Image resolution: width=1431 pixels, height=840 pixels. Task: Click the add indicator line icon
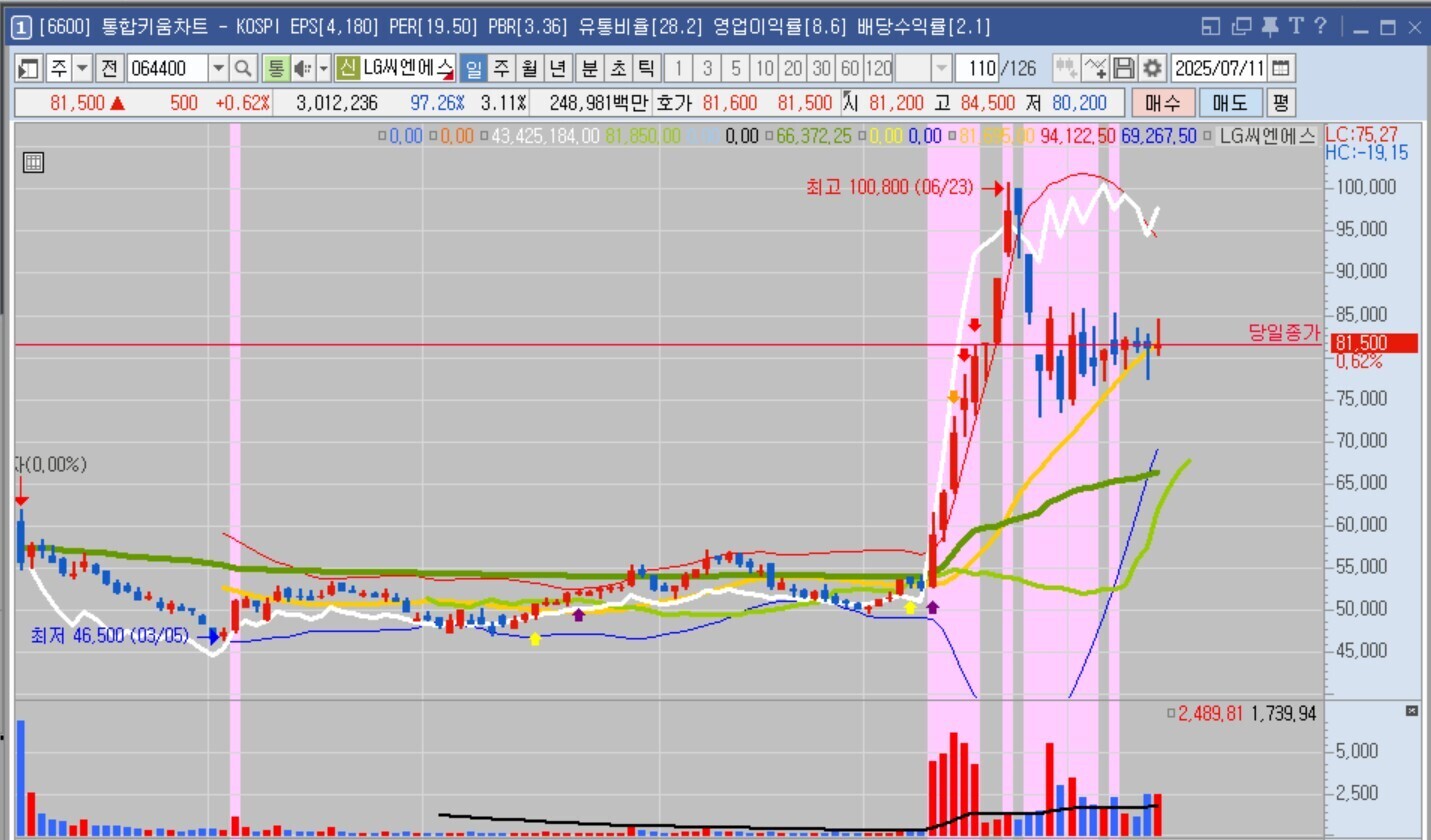pyautogui.click(x=1097, y=68)
